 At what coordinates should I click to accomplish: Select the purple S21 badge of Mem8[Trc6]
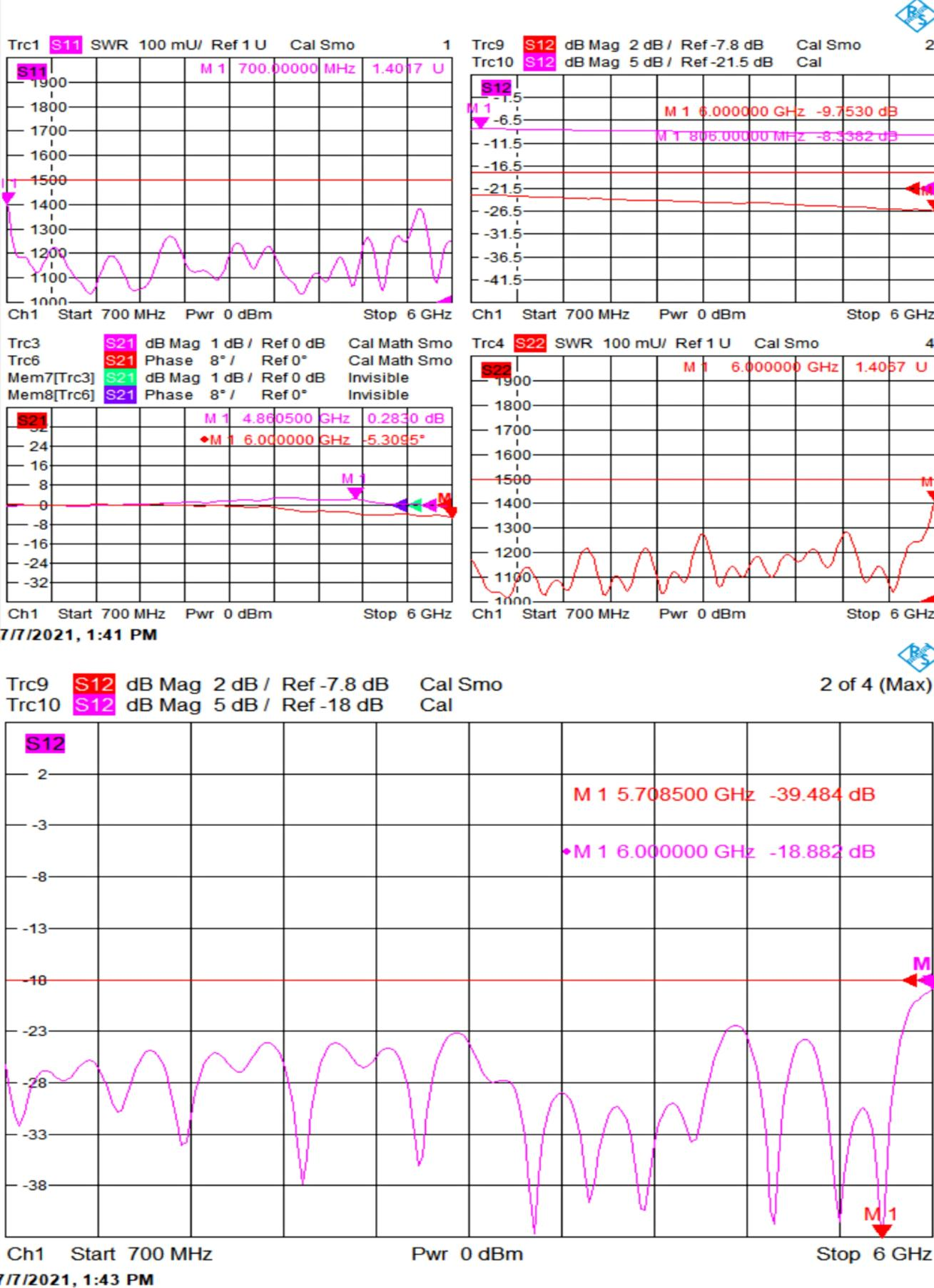pyautogui.click(x=120, y=395)
